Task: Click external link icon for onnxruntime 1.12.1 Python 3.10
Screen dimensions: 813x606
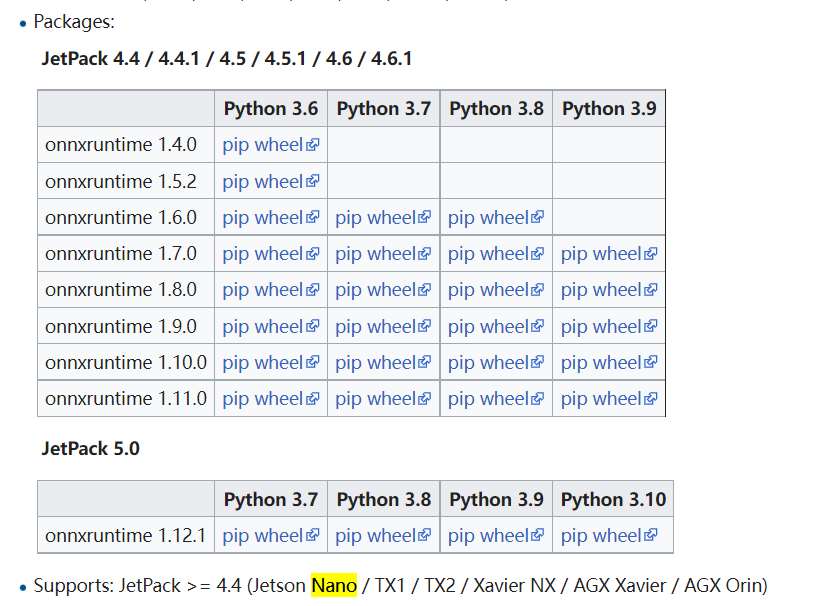Action: click(651, 536)
